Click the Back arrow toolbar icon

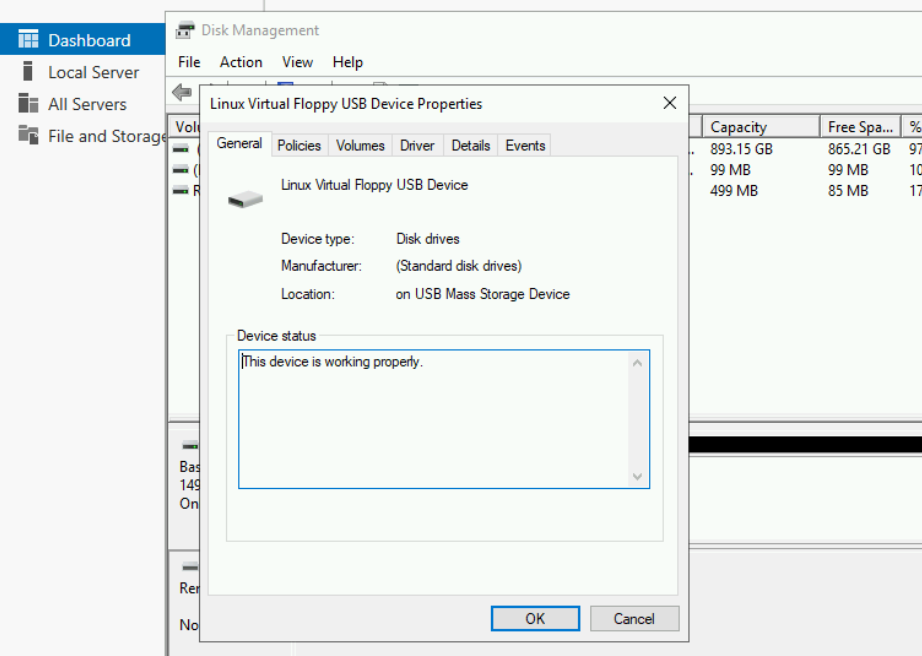[x=182, y=92]
